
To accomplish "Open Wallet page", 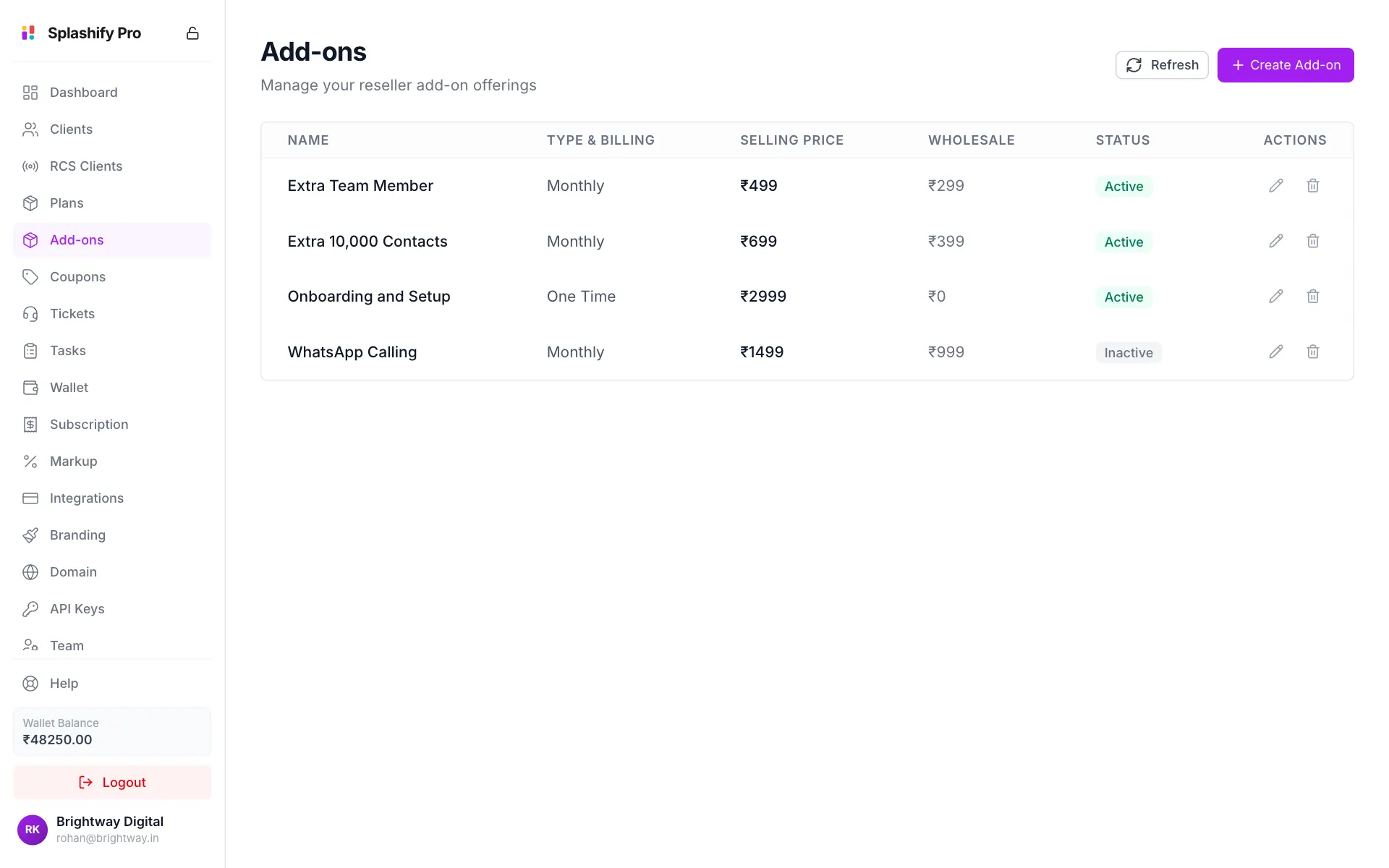I will [x=112, y=388].
